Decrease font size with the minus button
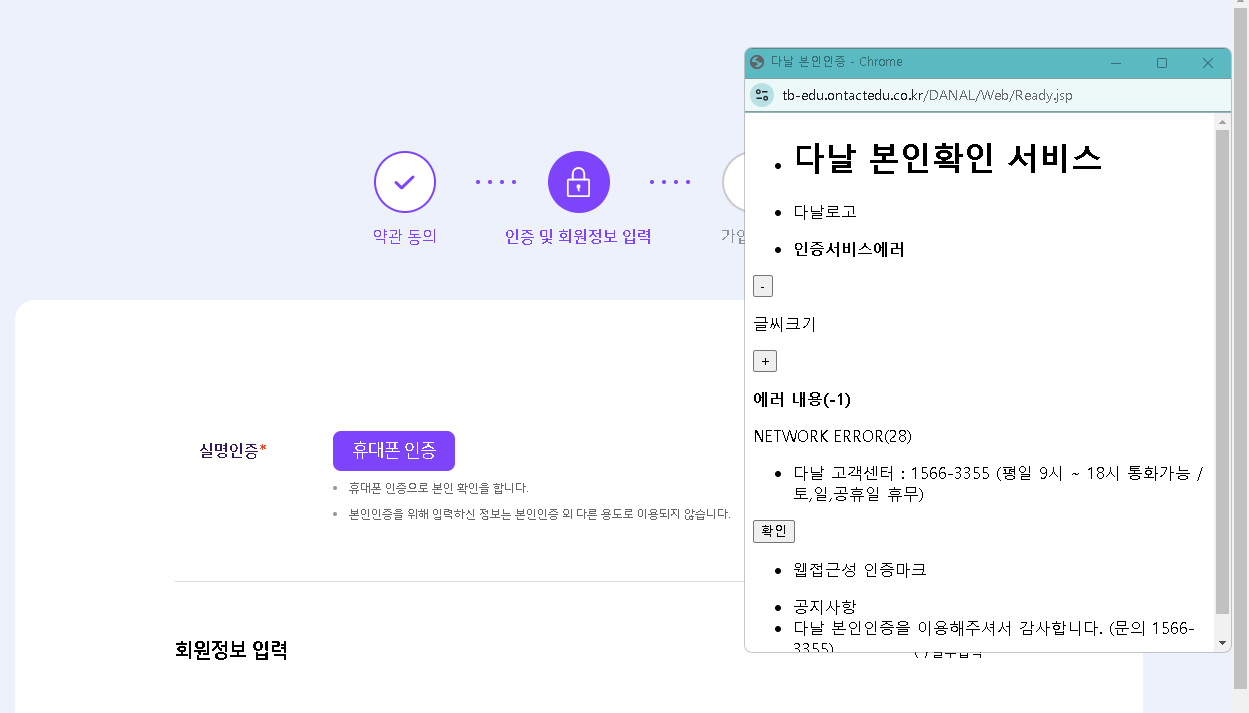 (763, 286)
